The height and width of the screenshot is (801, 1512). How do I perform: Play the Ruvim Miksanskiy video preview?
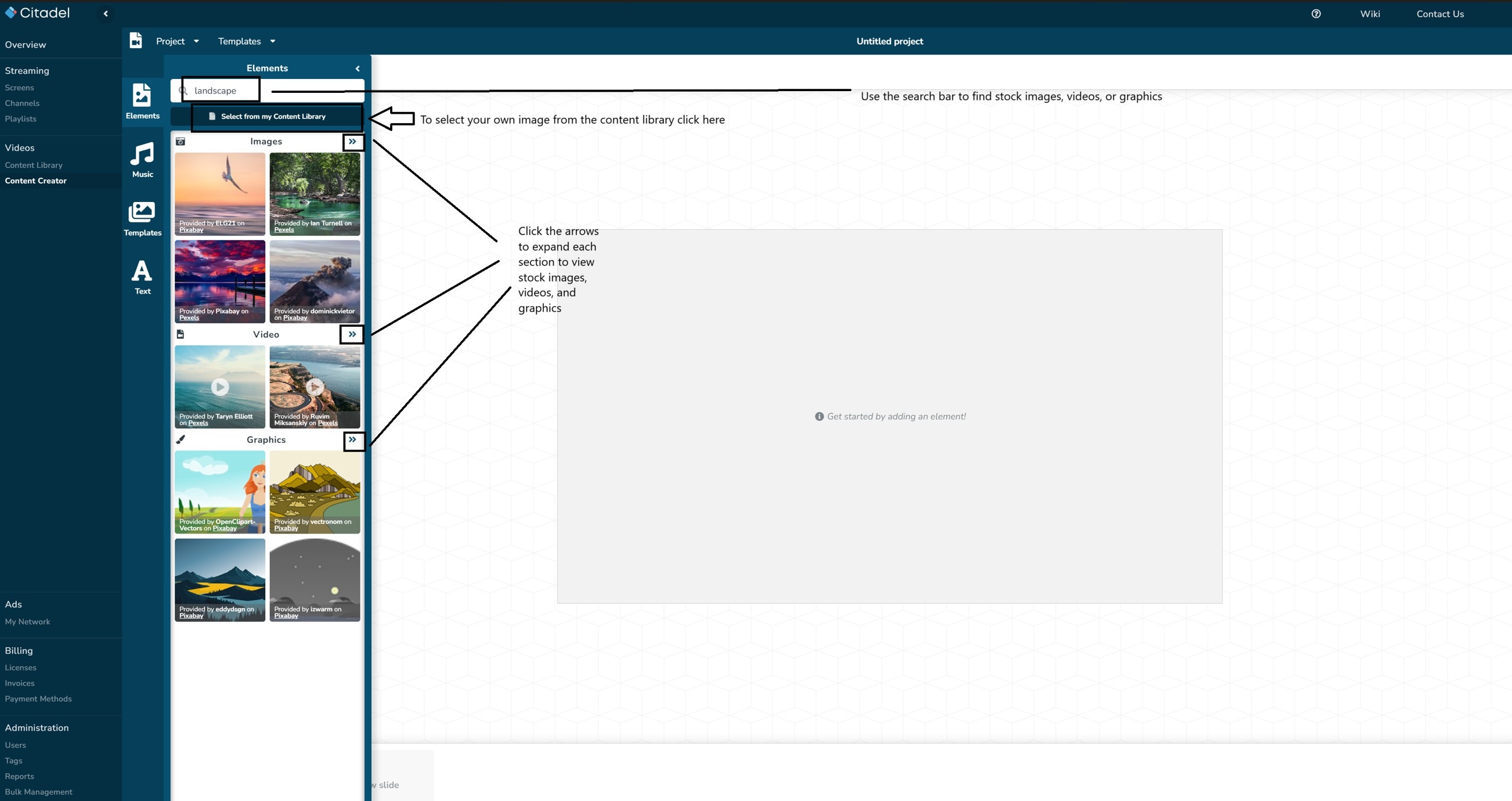pos(315,387)
